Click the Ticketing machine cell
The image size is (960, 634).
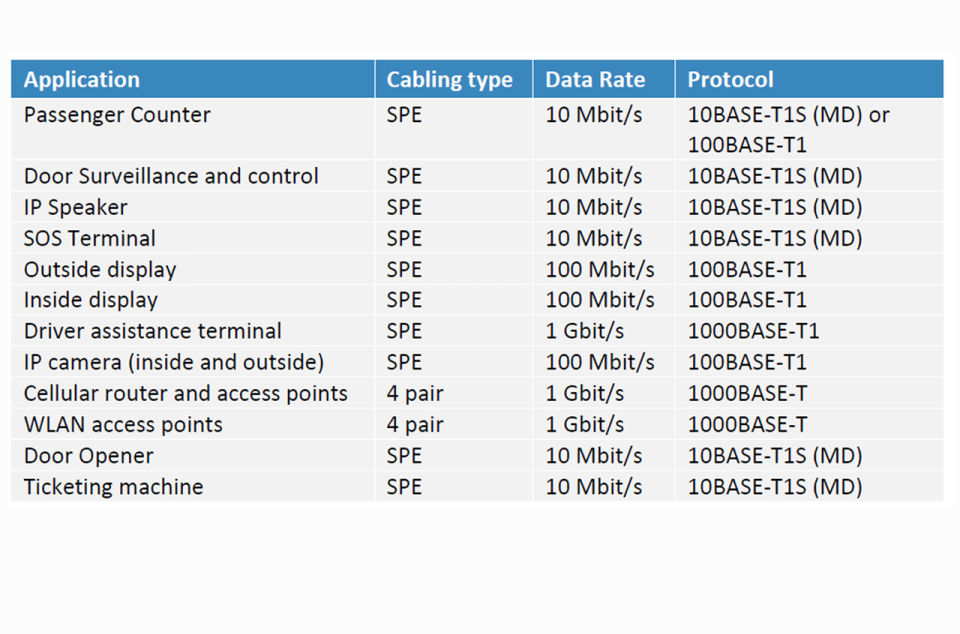point(113,487)
